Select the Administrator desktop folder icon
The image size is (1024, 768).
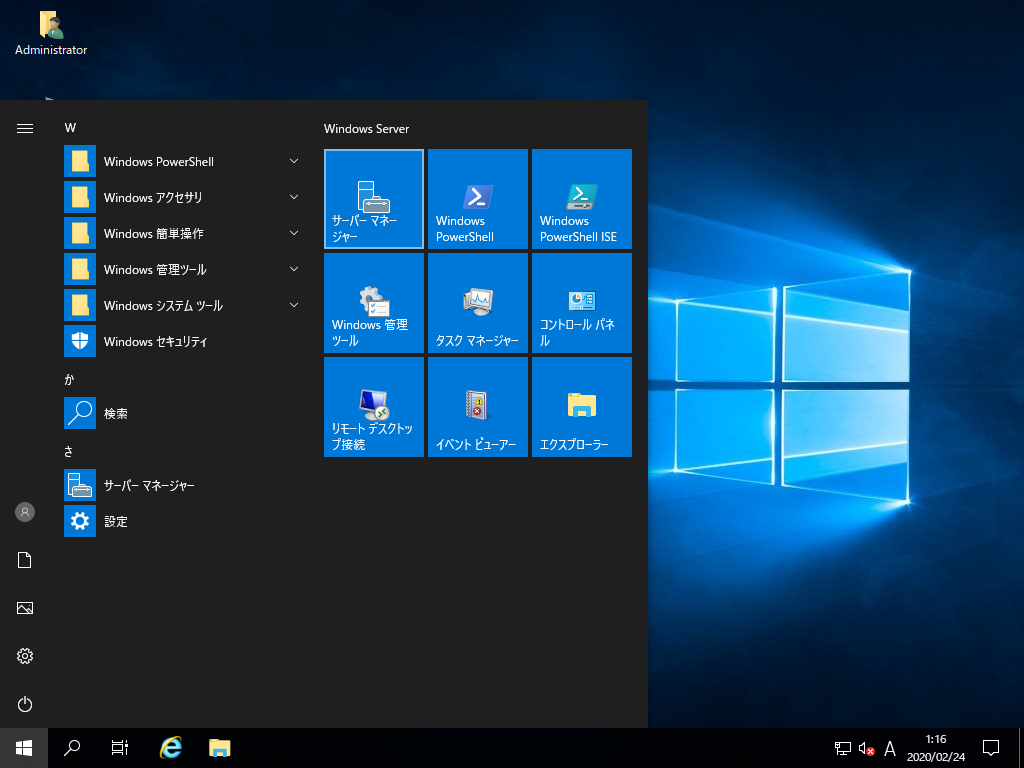coord(51,33)
